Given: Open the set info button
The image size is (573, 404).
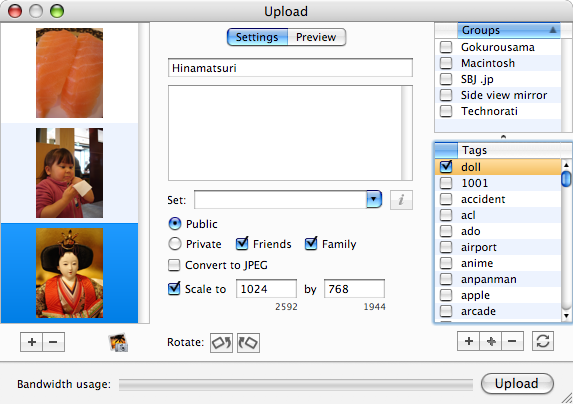Looking at the screenshot, I should [401, 200].
